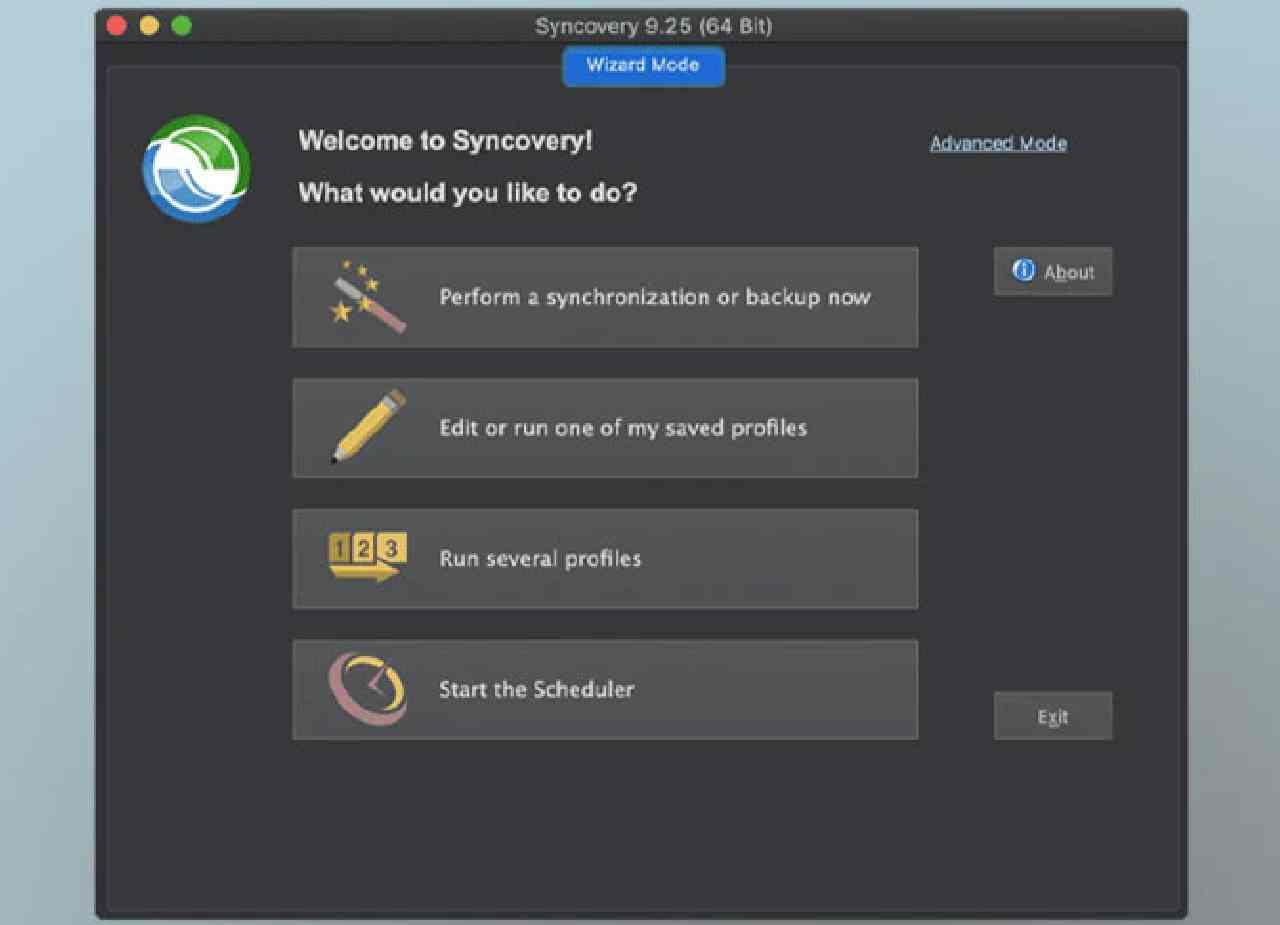Click the pencil icon
Image resolution: width=1280 pixels, height=925 pixels.
[368, 427]
